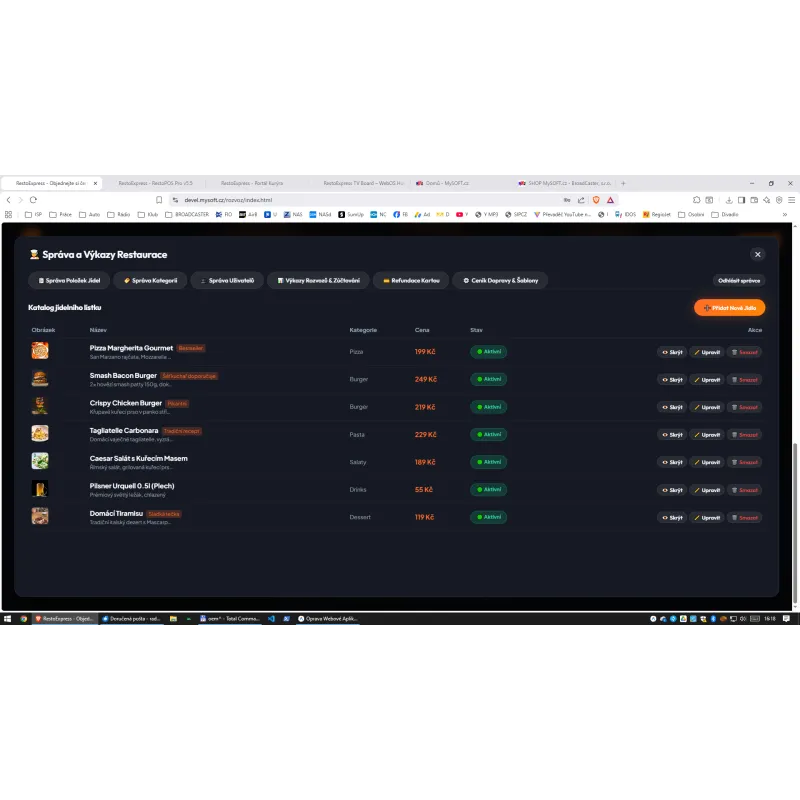This screenshot has height=800, width=800.
Task: Hide the Pilsner Urquell 0.5l item
Action: click(x=672, y=490)
